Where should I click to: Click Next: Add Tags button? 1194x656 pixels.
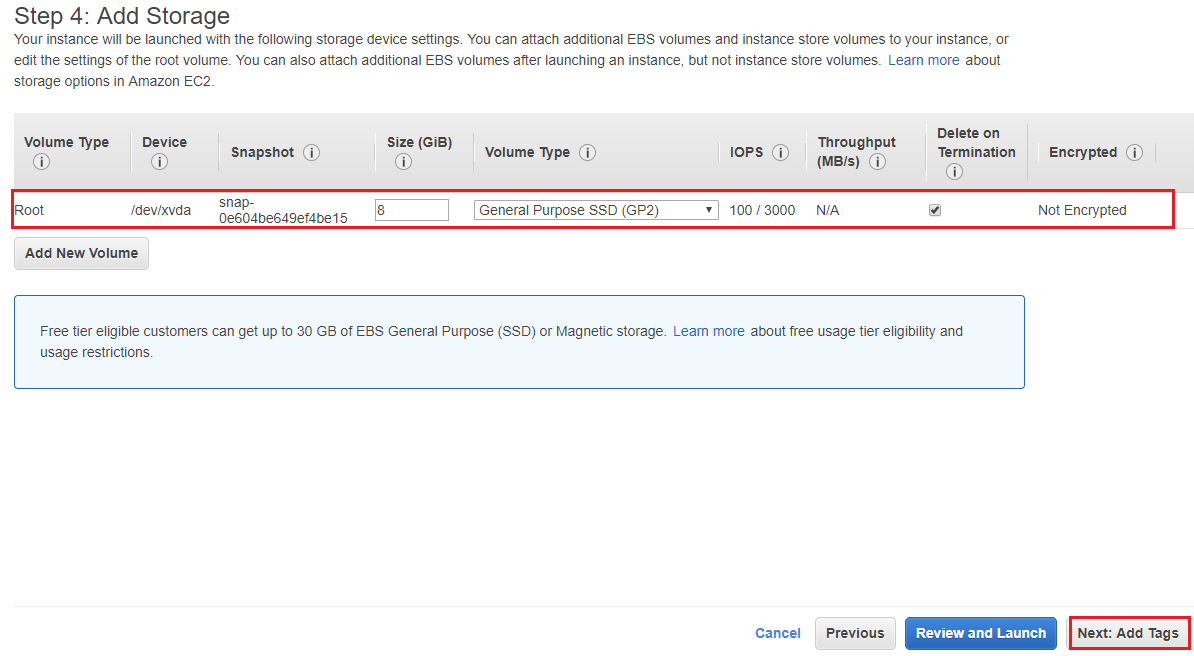[x=1128, y=633]
